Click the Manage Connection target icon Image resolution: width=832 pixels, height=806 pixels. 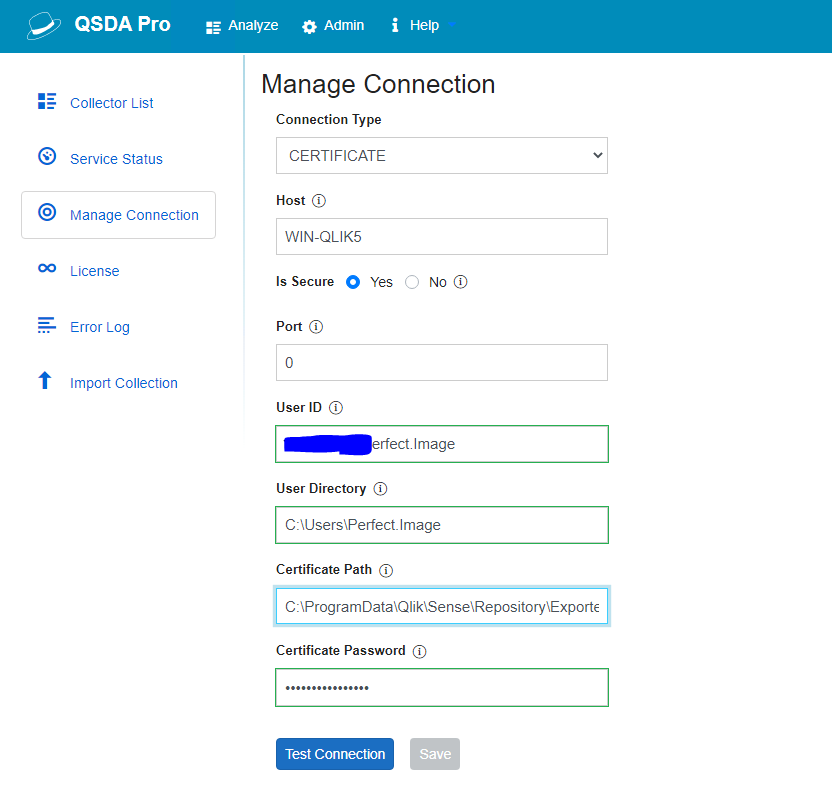(46, 214)
